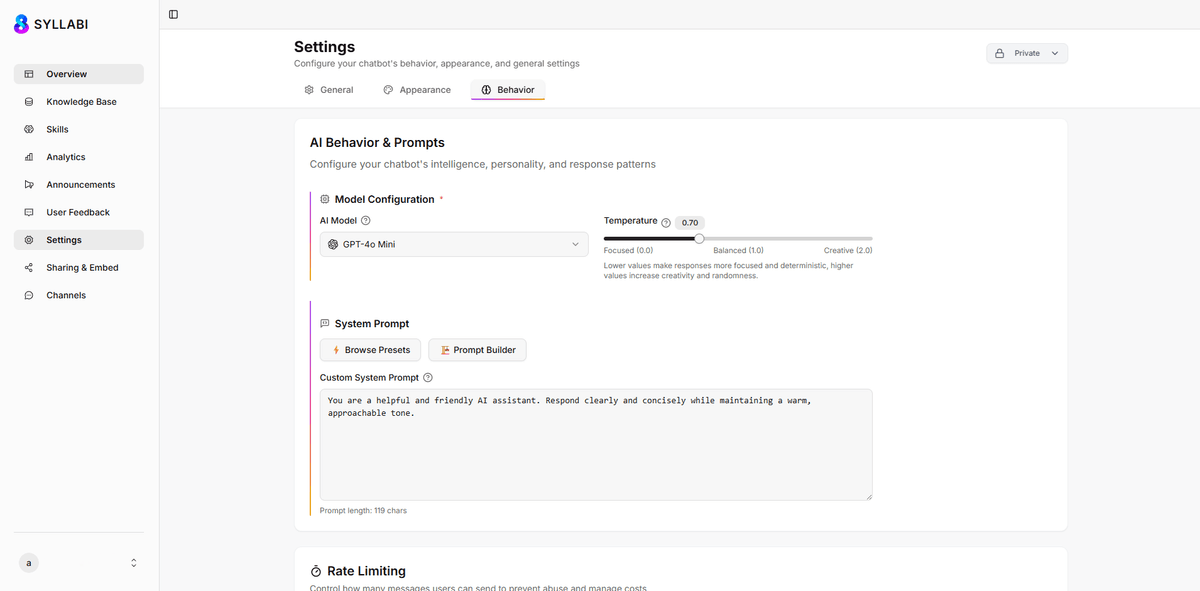Screen dimensions: 1200x591
Task: Click the Browse Presets button
Action: (370, 350)
